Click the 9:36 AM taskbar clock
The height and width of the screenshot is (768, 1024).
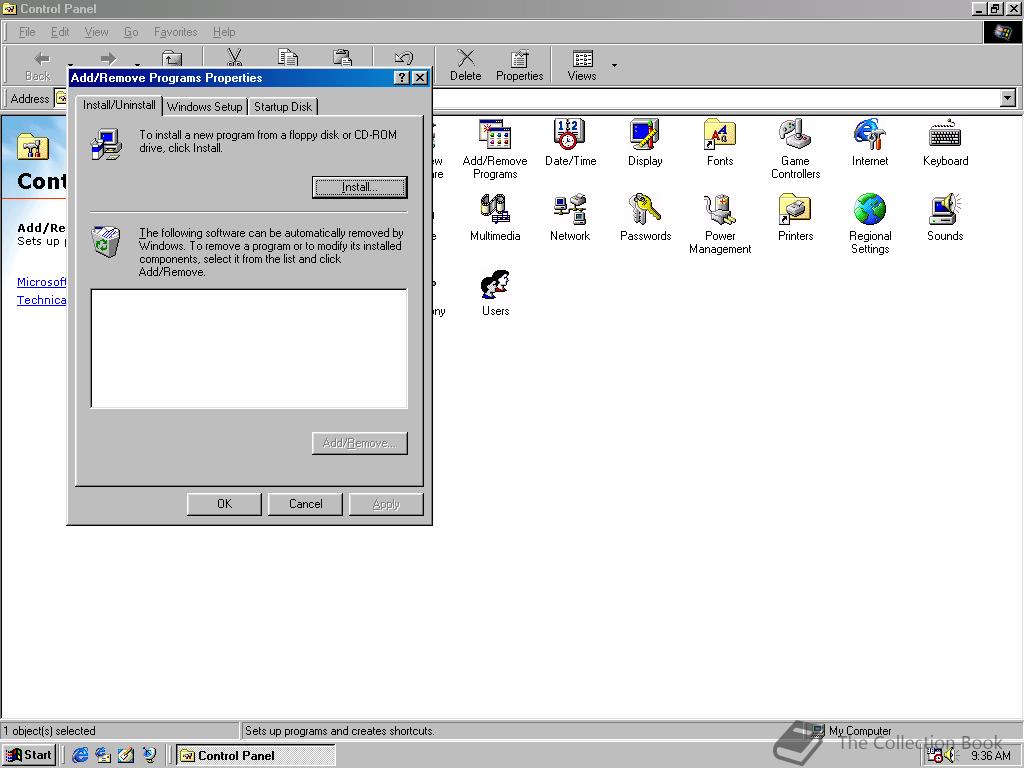pyautogui.click(x=990, y=756)
